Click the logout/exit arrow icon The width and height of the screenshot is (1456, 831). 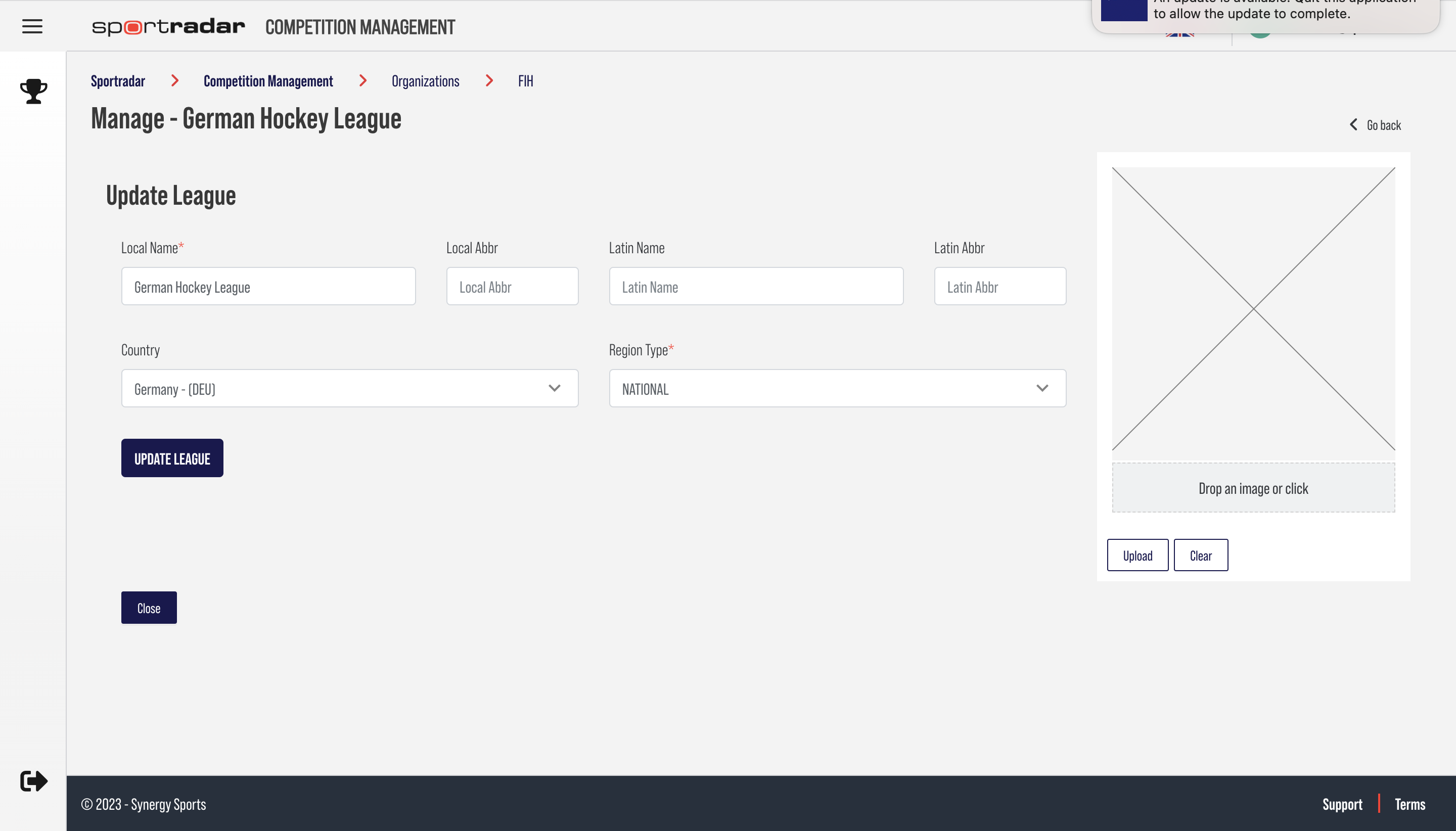click(32, 781)
